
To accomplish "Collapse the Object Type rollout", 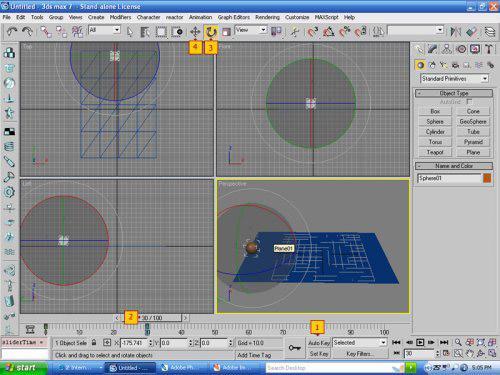I will point(454,93).
